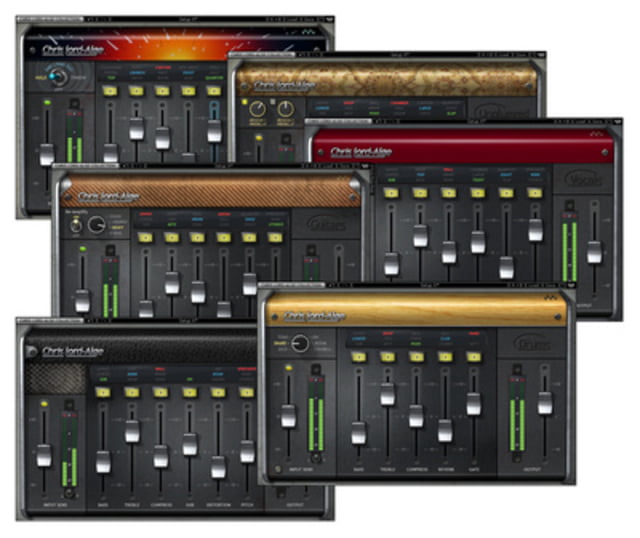Click the Input Sens fader handle in Drums plugin

pyautogui.click(x=289, y=416)
